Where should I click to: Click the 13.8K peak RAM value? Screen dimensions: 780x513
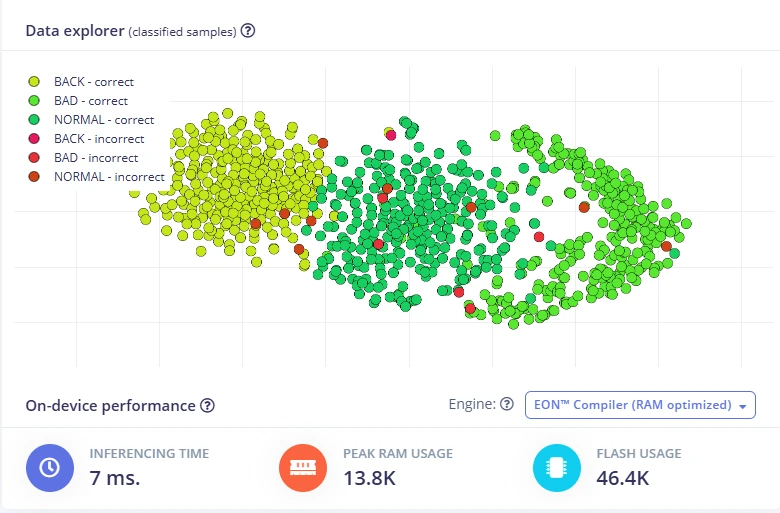pyautogui.click(x=370, y=478)
